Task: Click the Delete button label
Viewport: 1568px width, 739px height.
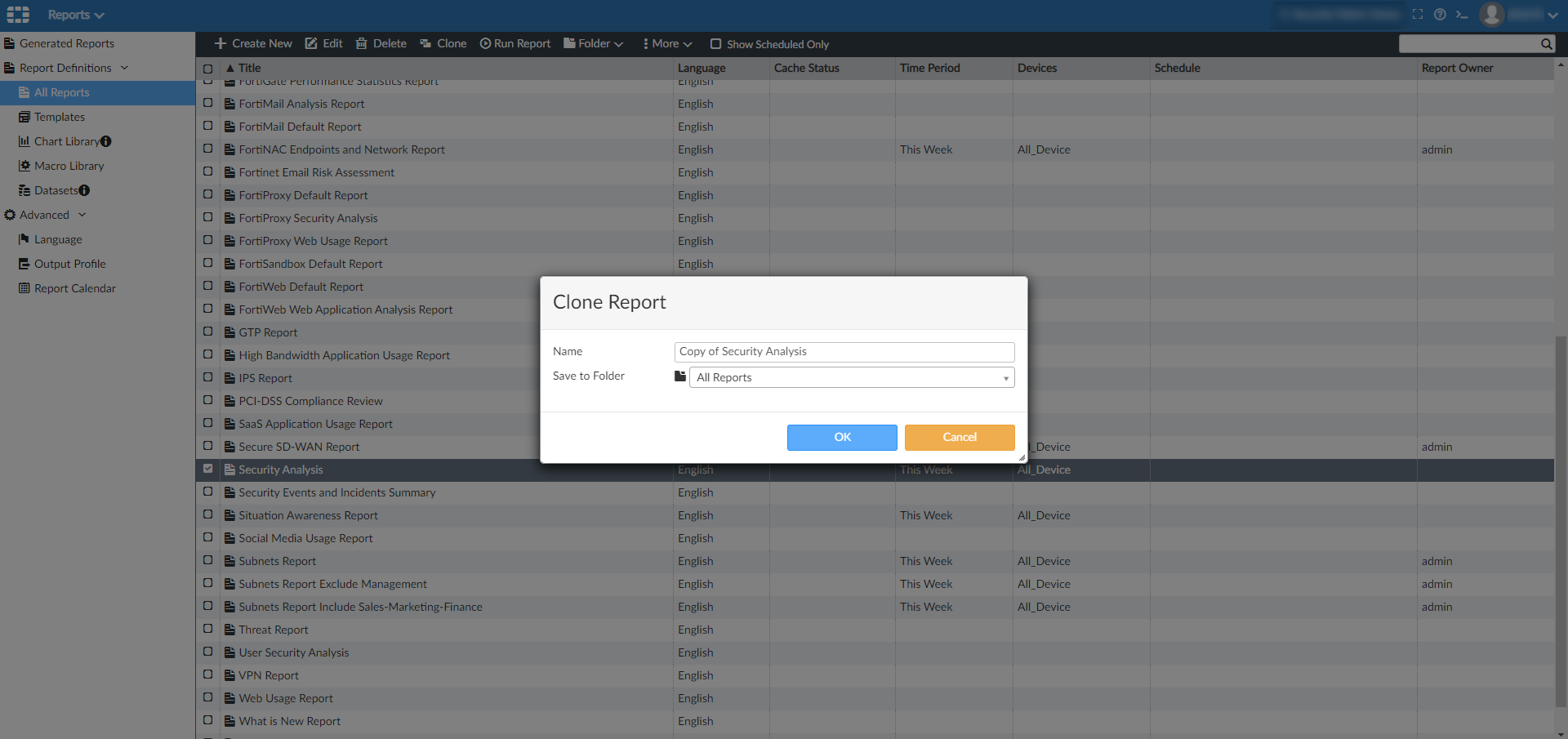Action: coord(390,43)
